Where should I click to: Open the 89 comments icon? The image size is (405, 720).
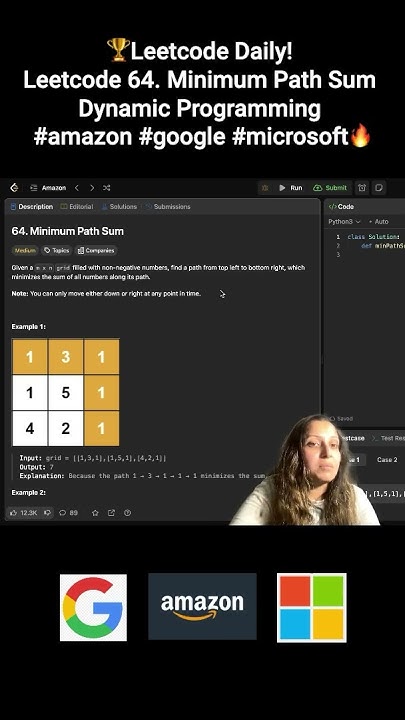point(68,512)
